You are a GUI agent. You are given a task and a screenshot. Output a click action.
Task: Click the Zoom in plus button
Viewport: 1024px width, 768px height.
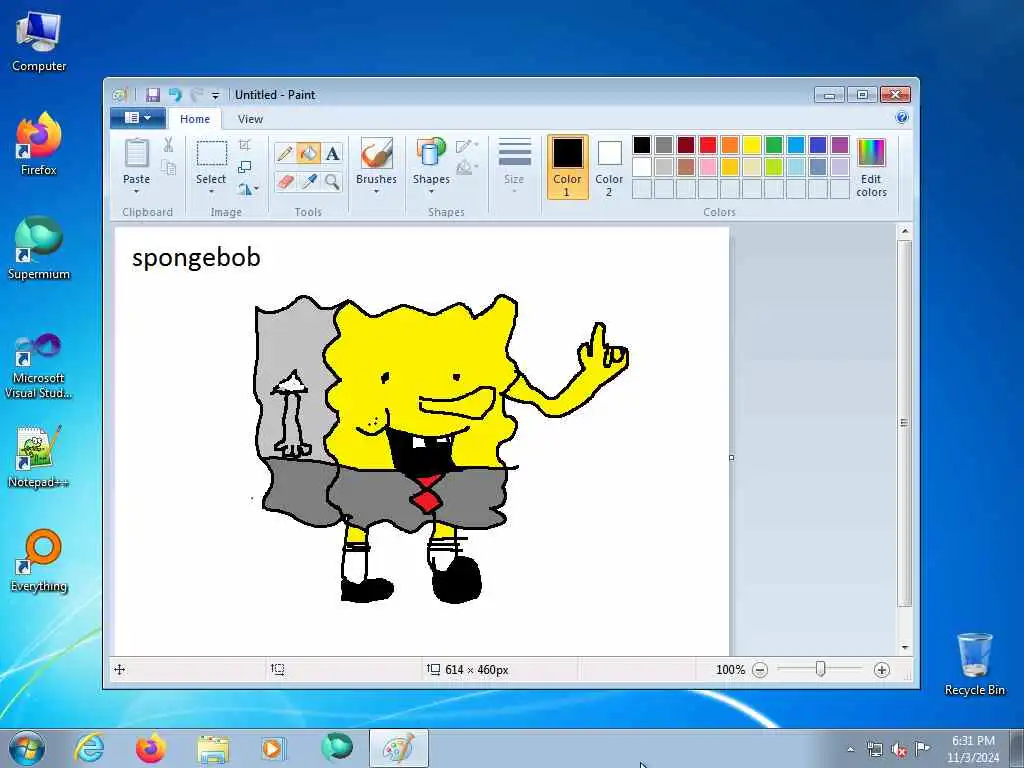(x=882, y=670)
